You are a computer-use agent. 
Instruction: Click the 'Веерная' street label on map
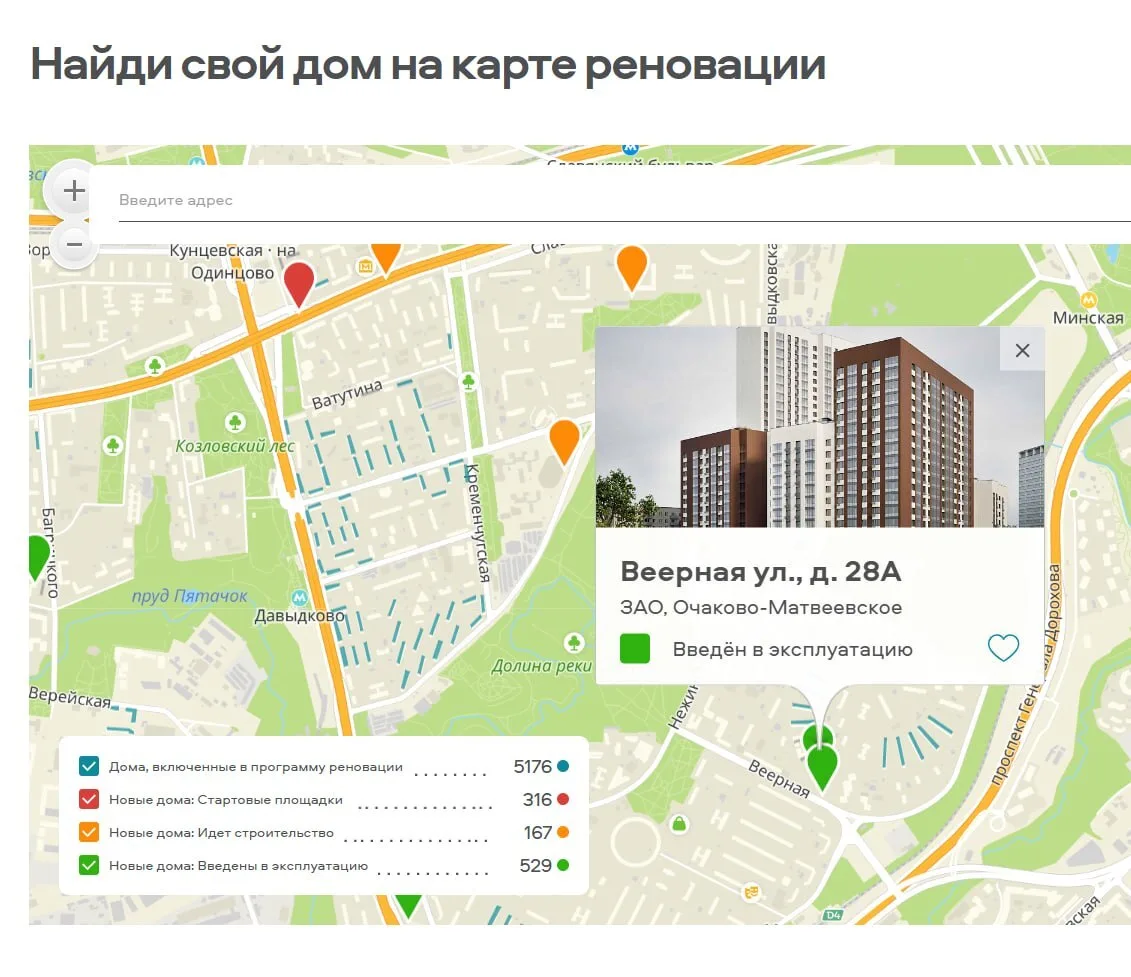click(779, 779)
